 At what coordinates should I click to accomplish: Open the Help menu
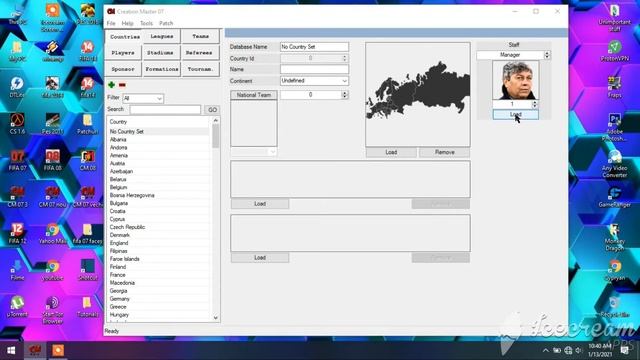coord(127,23)
